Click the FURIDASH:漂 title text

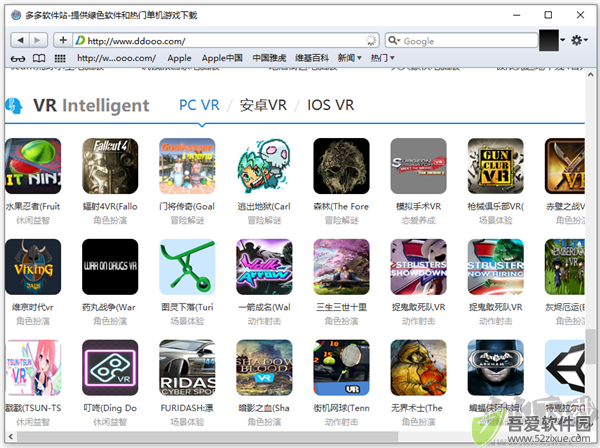187,408
